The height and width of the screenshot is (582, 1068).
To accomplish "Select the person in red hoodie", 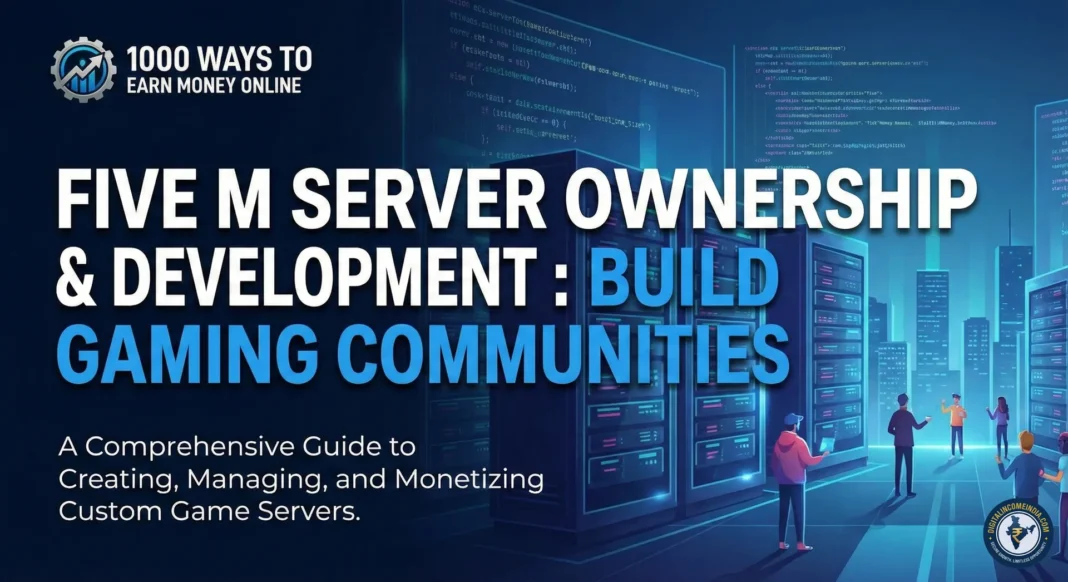I will pos(795,481).
